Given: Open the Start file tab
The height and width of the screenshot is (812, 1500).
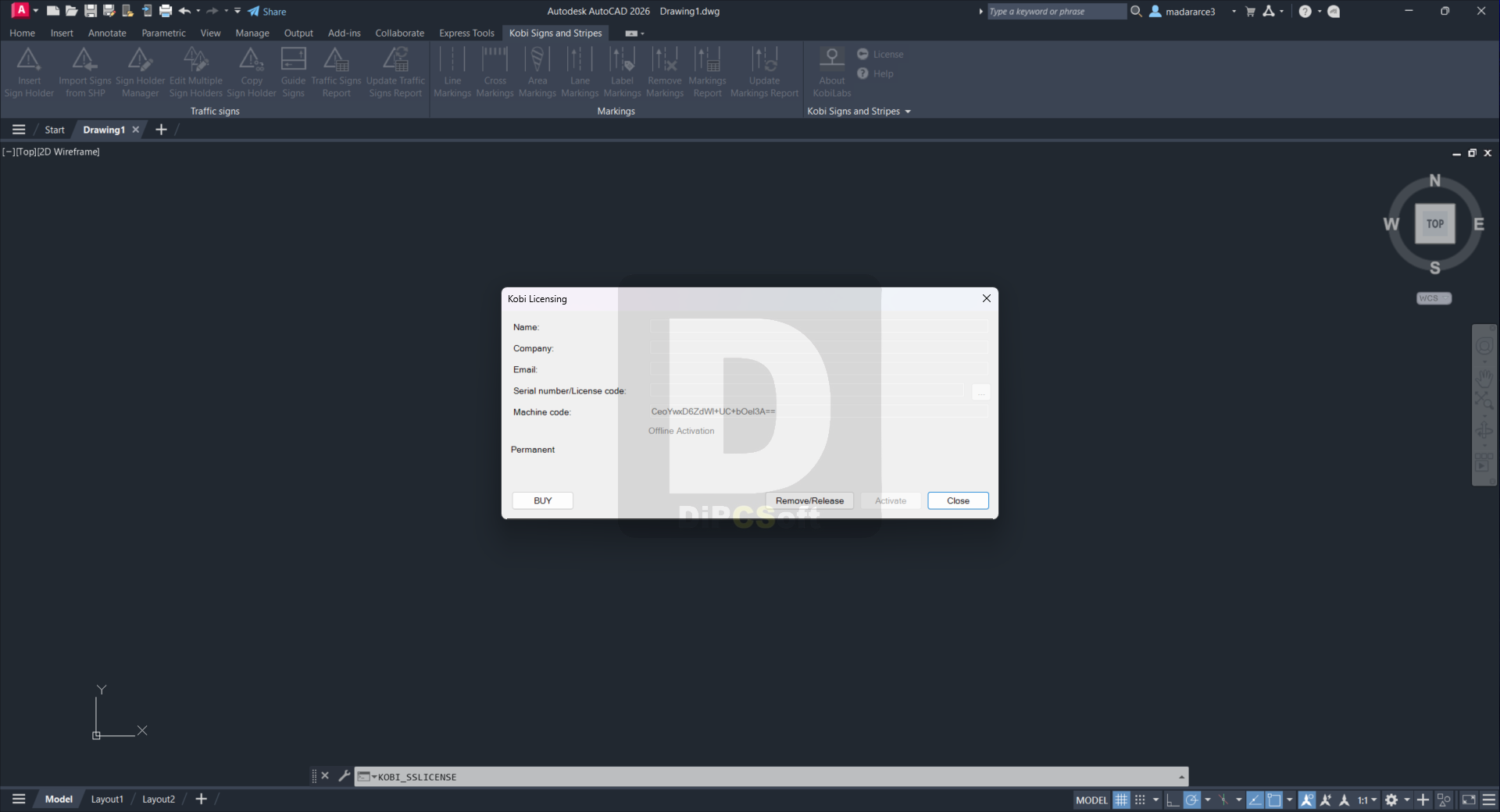Looking at the screenshot, I should point(55,130).
